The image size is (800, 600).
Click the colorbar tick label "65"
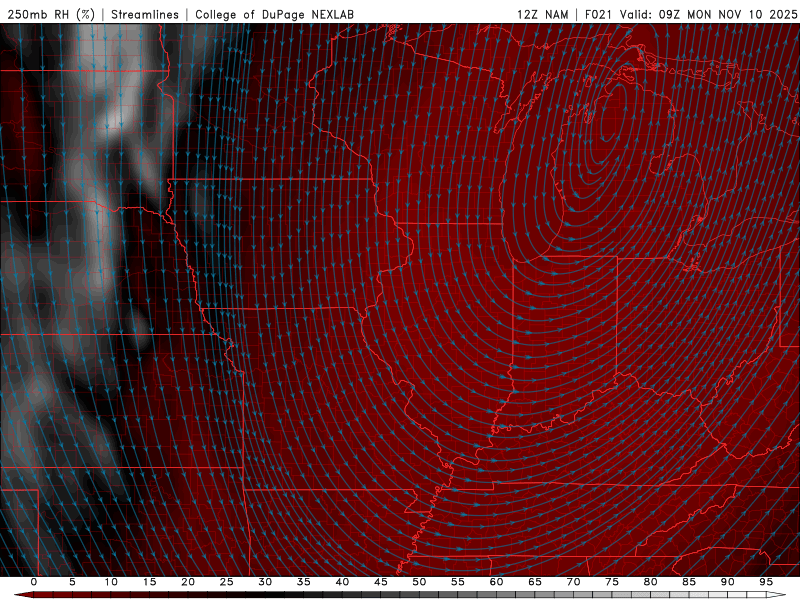pos(535,582)
